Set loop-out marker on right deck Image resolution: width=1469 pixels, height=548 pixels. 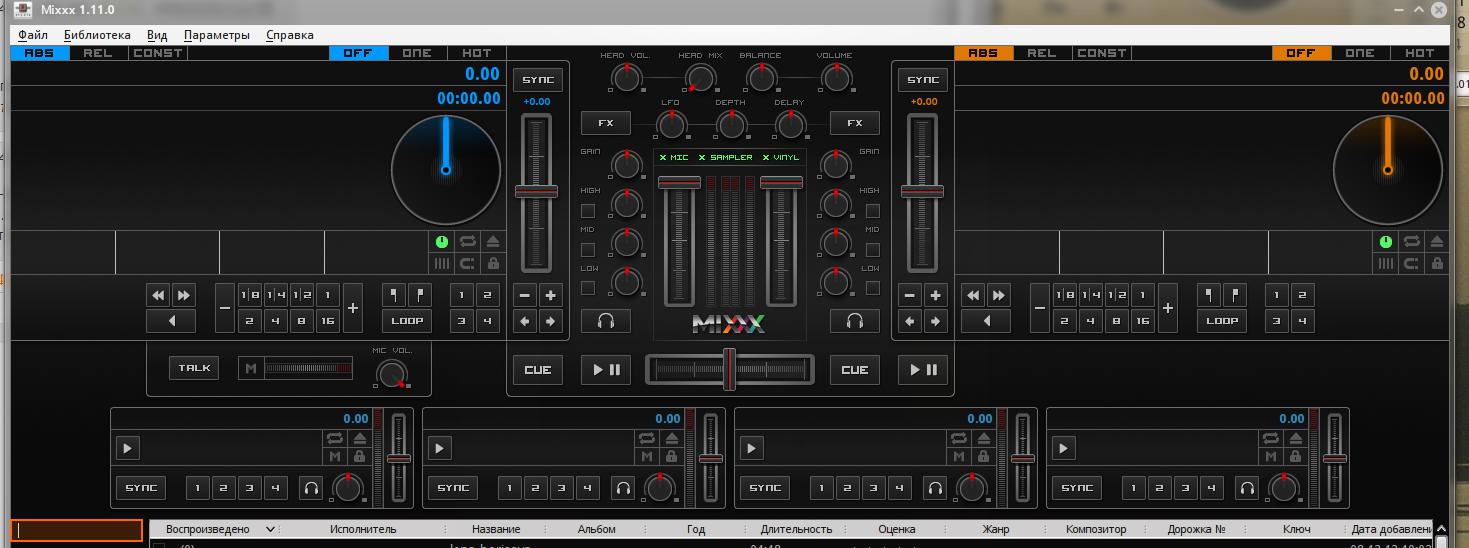(1235, 295)
